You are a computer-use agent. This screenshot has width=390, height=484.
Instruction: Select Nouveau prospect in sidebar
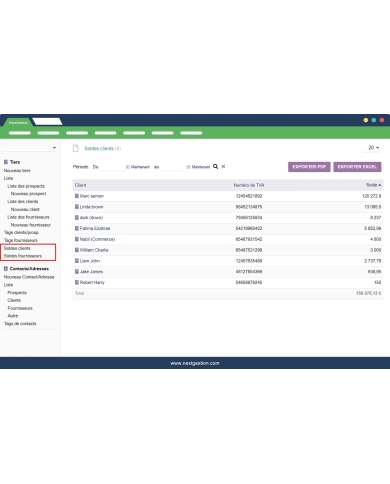click(28, 194)
